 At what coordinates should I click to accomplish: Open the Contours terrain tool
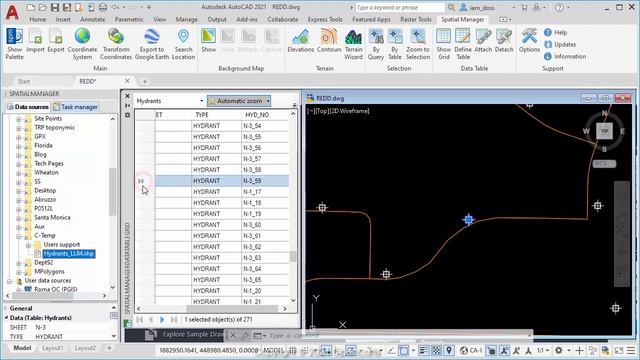point(329,41)
